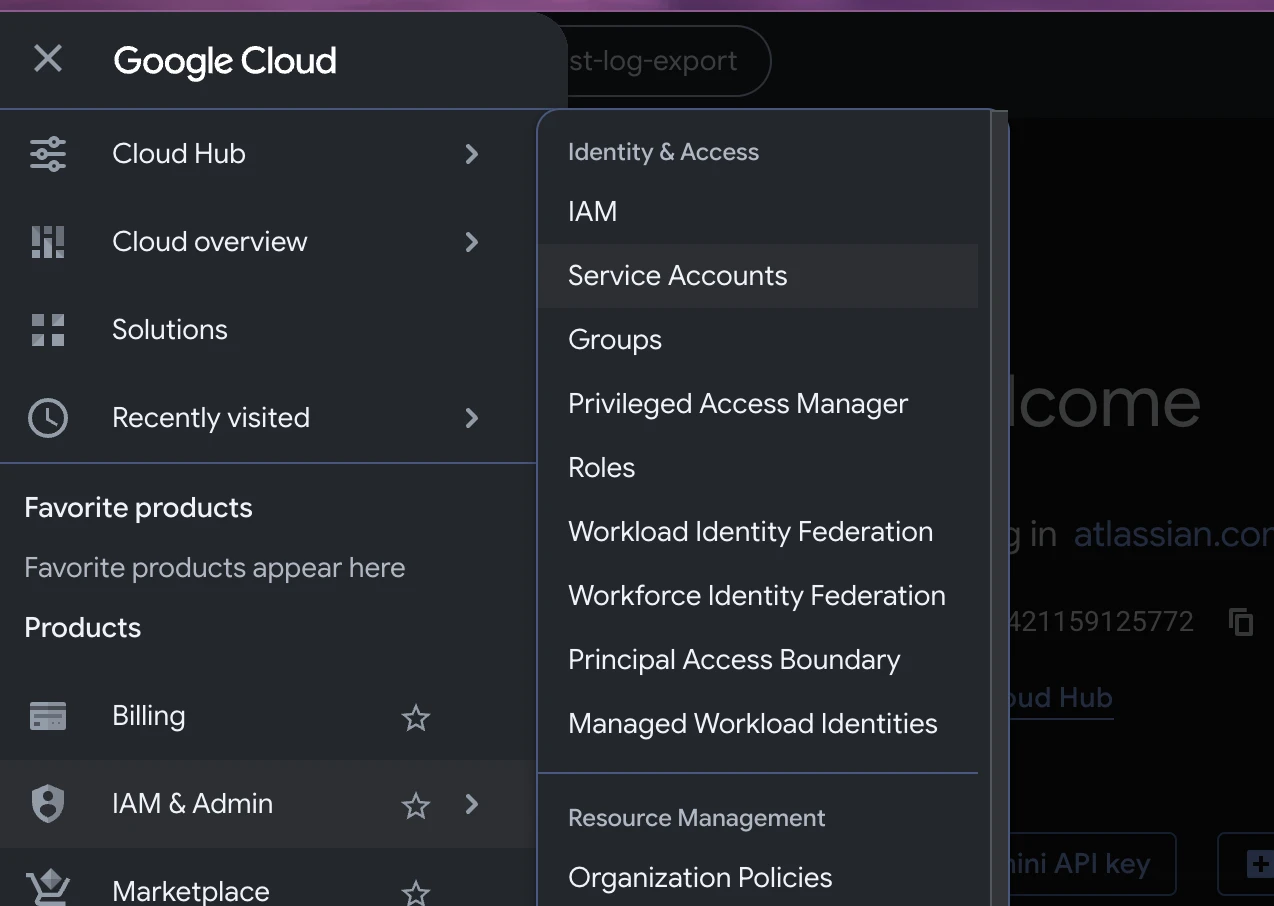This screenshot has width=1274, height=906.
Task: Click the Identity & Access section header
Action: coord(663,152)
